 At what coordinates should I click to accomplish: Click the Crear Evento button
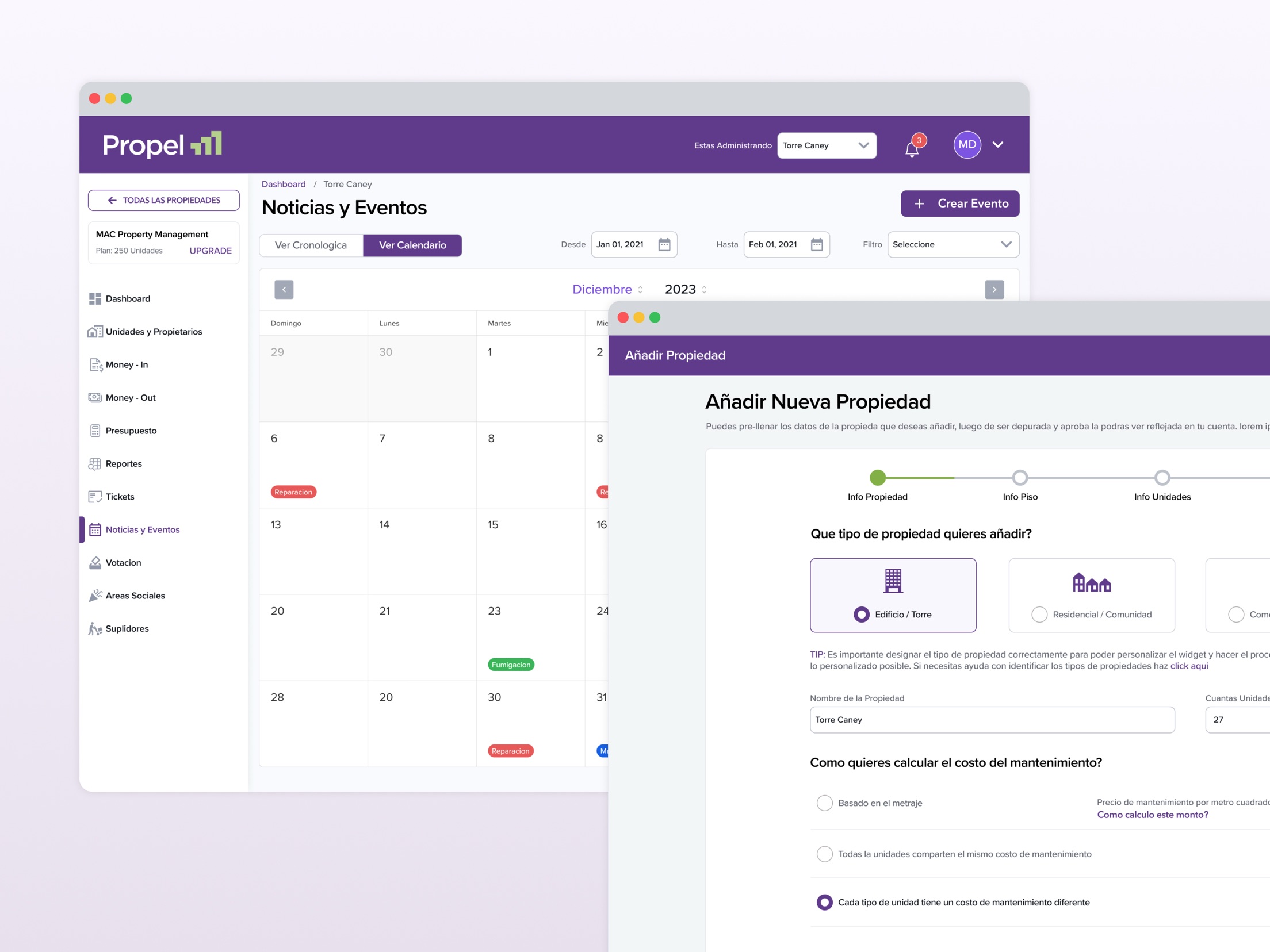pyautogui.click(x=959, y=204)
